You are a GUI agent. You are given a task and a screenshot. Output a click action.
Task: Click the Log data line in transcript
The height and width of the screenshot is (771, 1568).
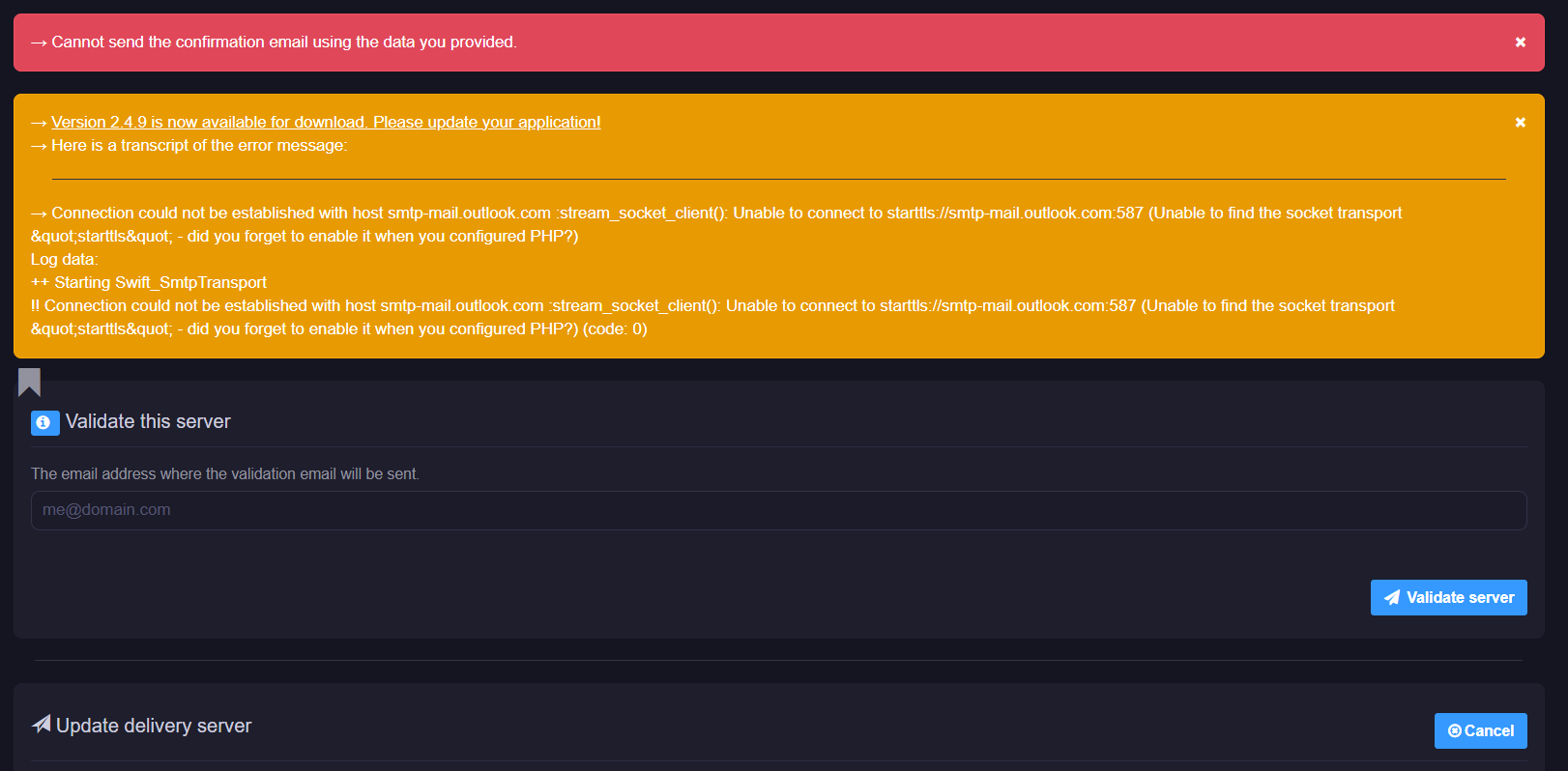(65, 259)
